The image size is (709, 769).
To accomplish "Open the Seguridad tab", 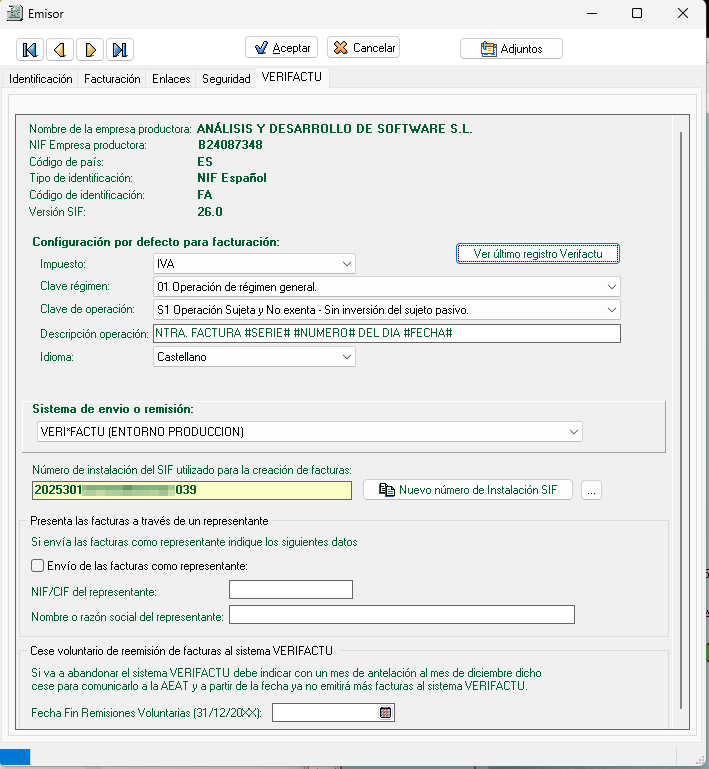I will point(226,79).
